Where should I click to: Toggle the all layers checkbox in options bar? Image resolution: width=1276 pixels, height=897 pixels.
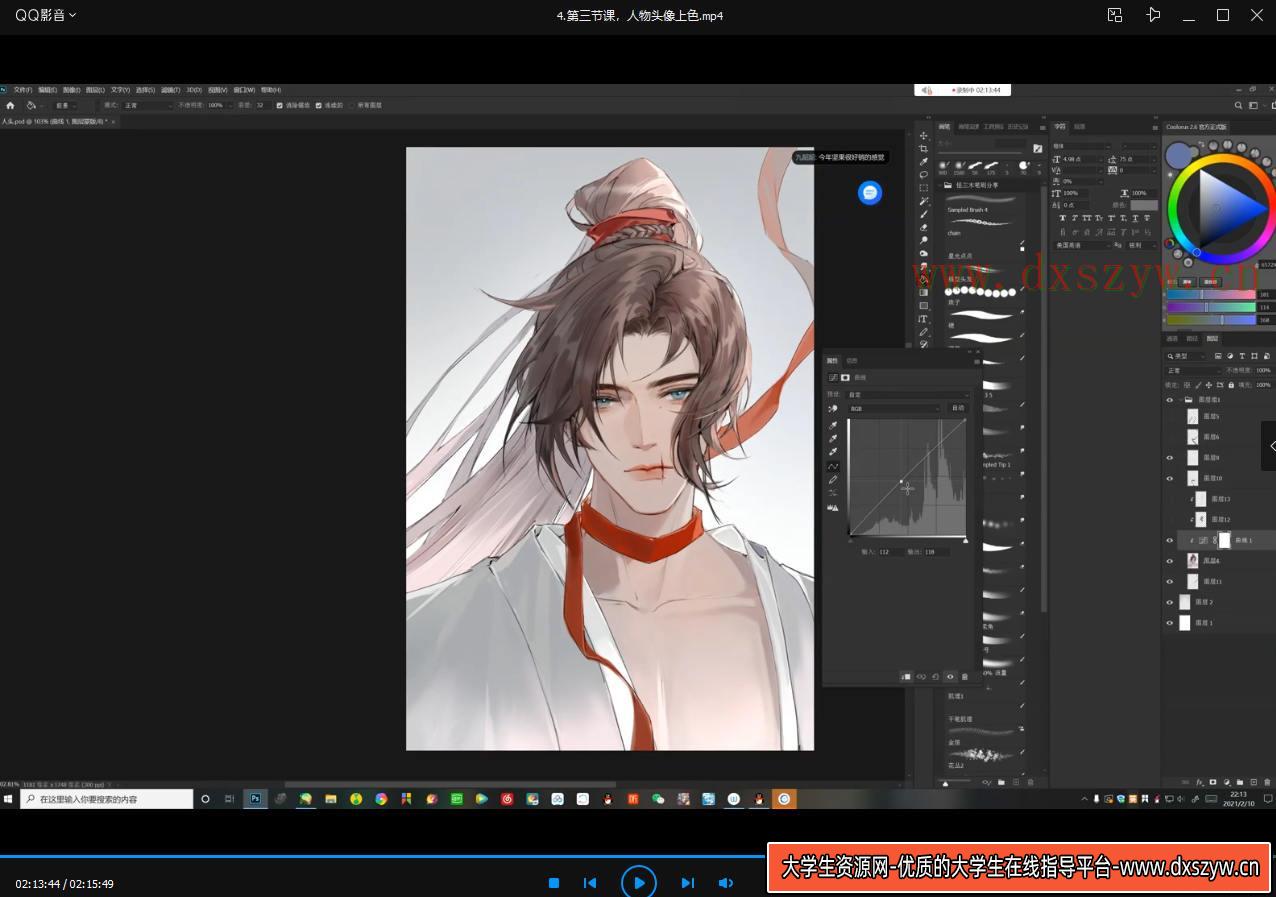[352, 105]
